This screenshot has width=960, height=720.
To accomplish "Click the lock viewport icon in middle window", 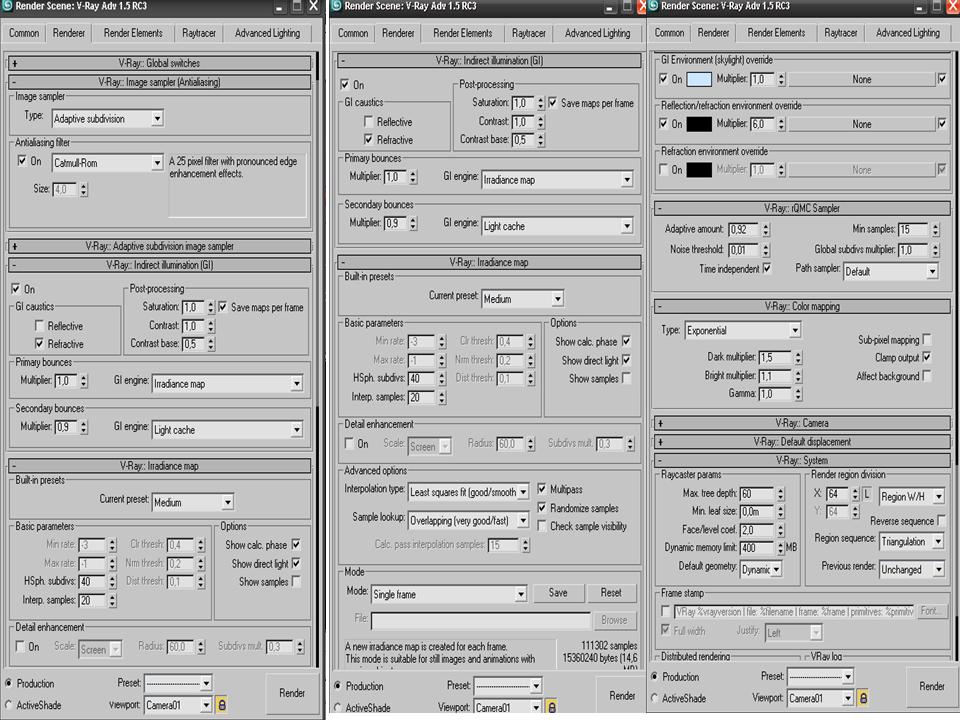I will pyautogui.click(x=552, y=707).
